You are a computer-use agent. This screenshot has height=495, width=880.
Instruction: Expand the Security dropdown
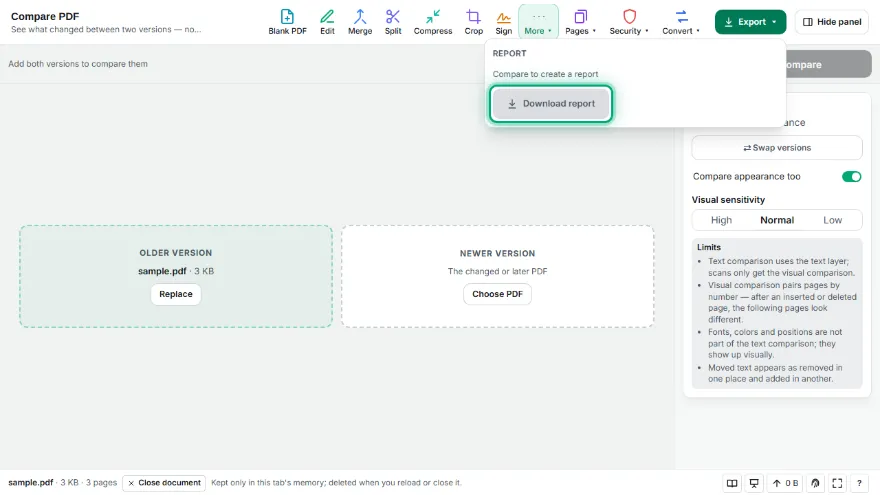[x=629, y=22]
